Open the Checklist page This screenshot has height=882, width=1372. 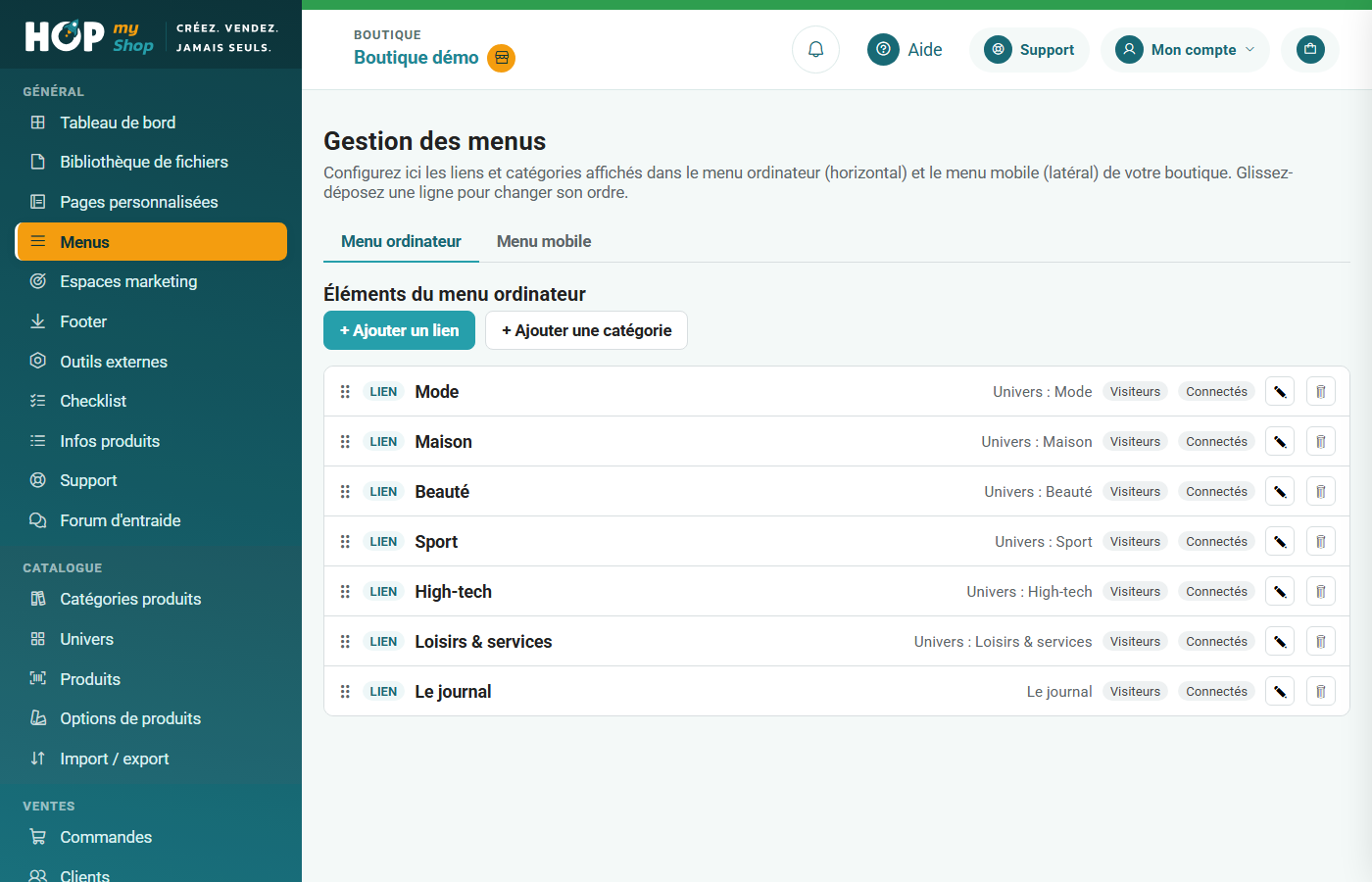(x=151, y=401)
